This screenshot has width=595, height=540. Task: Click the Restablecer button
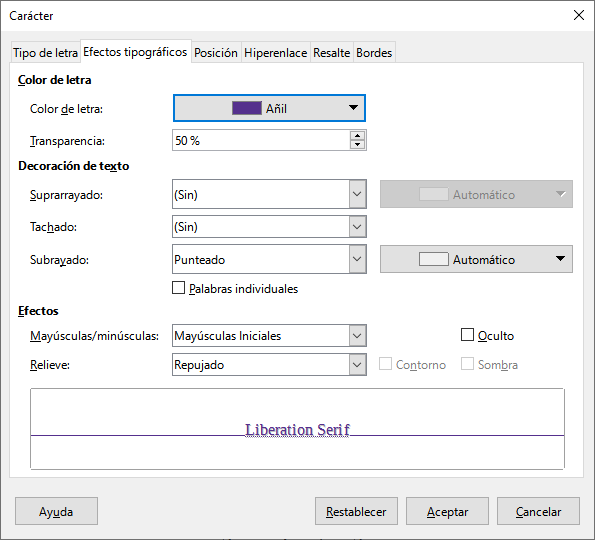[356, 512]
